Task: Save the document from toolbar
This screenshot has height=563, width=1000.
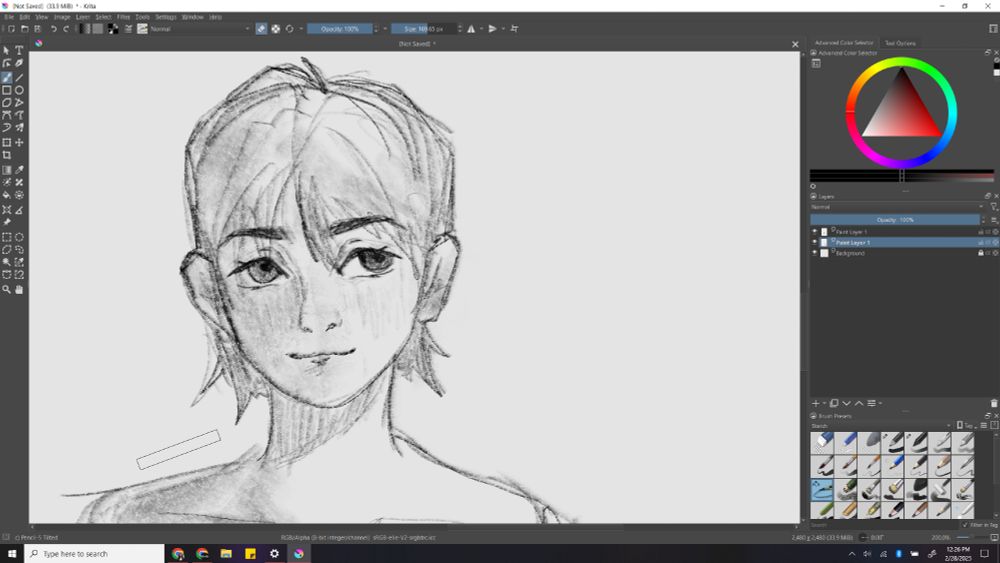Action: coord(38,29)
